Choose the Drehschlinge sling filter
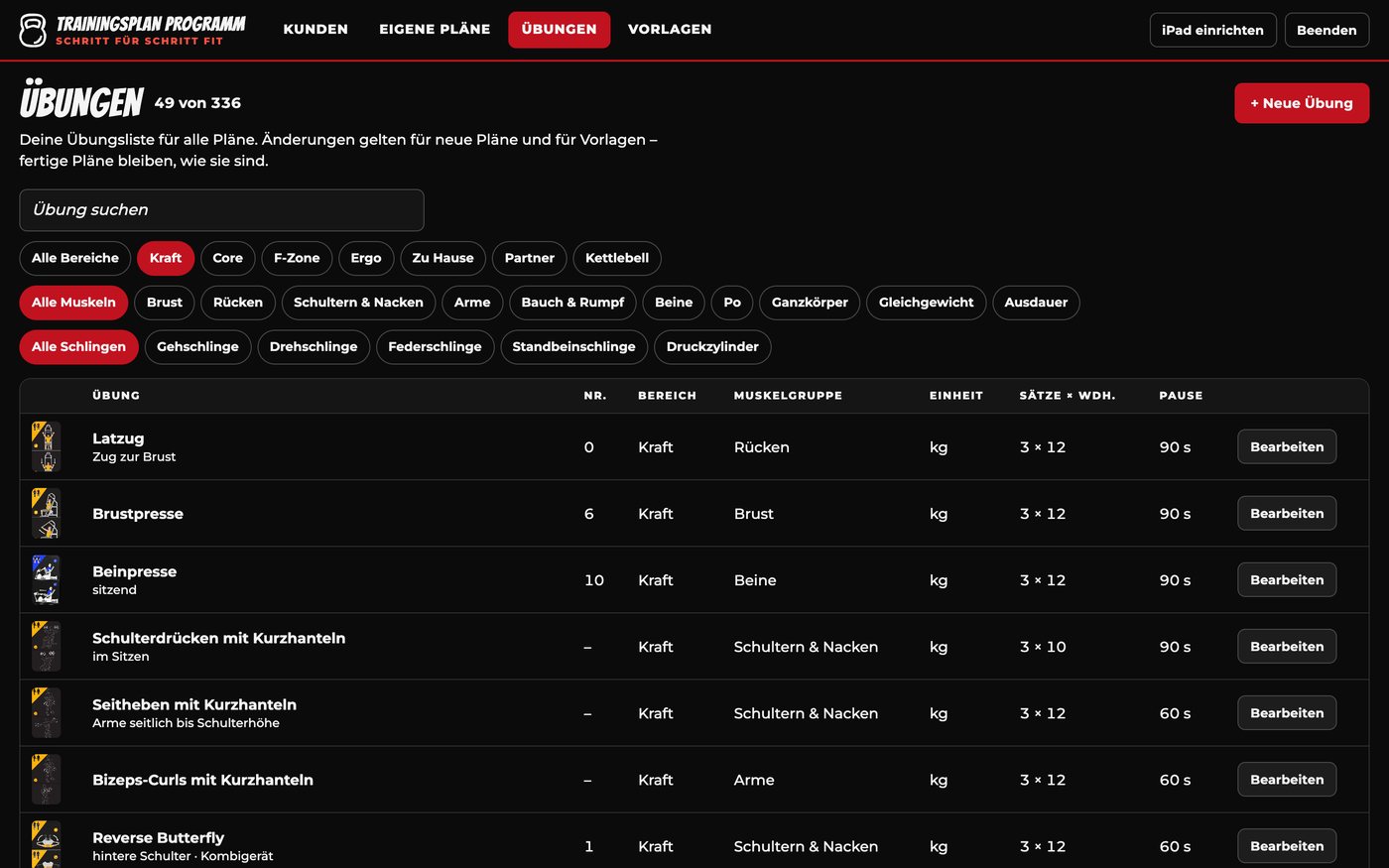The image size is (1389, 868). click(x=314, y=347)
